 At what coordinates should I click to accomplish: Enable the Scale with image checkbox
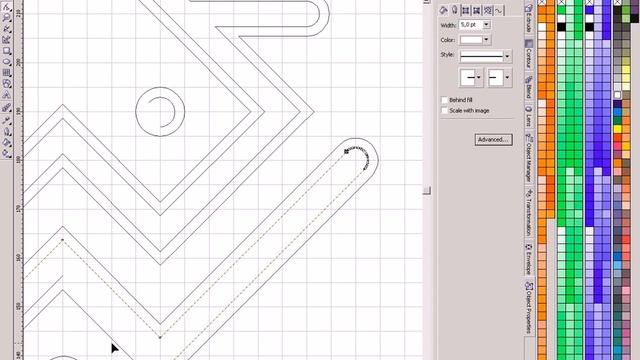tap(444, 110)
